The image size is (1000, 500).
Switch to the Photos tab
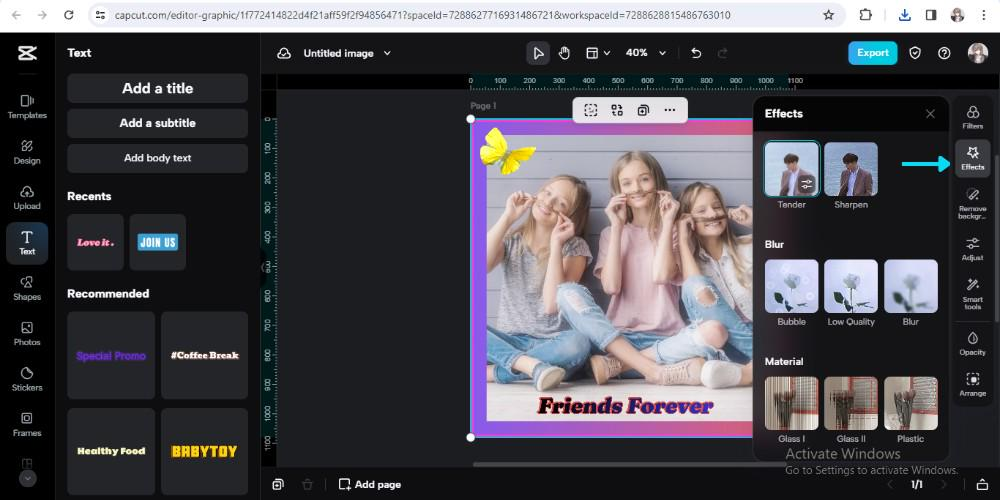(x=27, y=333)
